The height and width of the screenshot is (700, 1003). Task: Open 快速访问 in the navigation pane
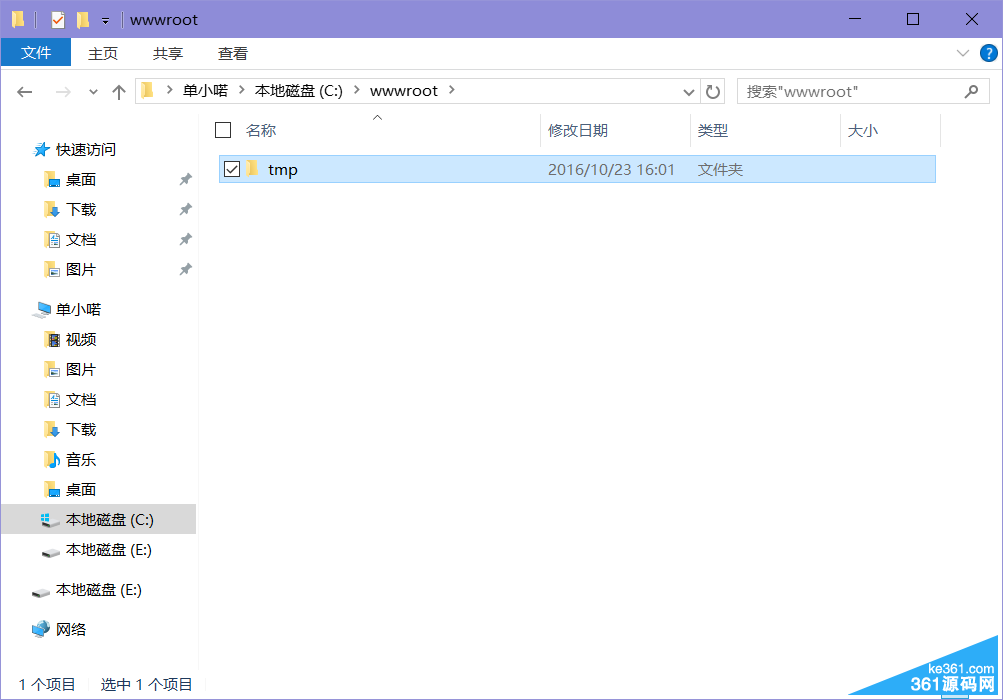86,150
